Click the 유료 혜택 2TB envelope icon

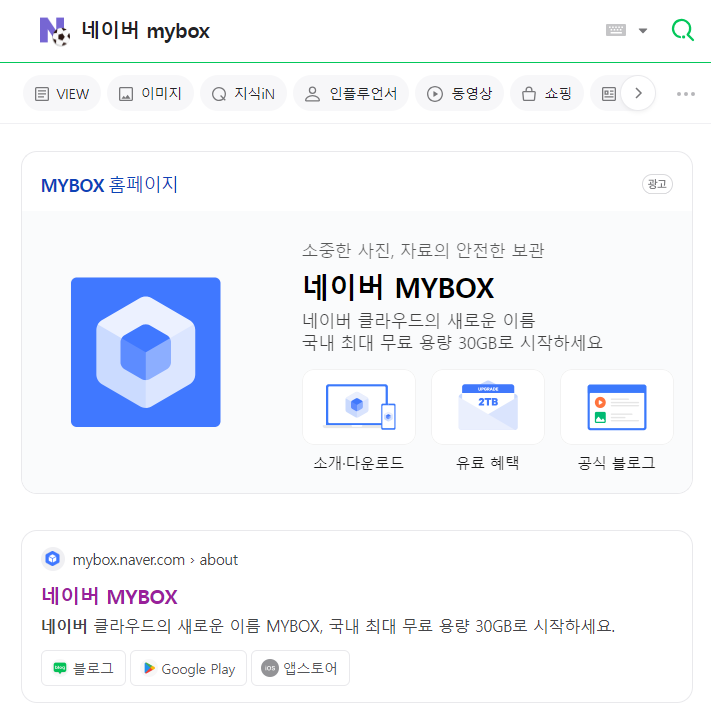[x=488, y=407]
